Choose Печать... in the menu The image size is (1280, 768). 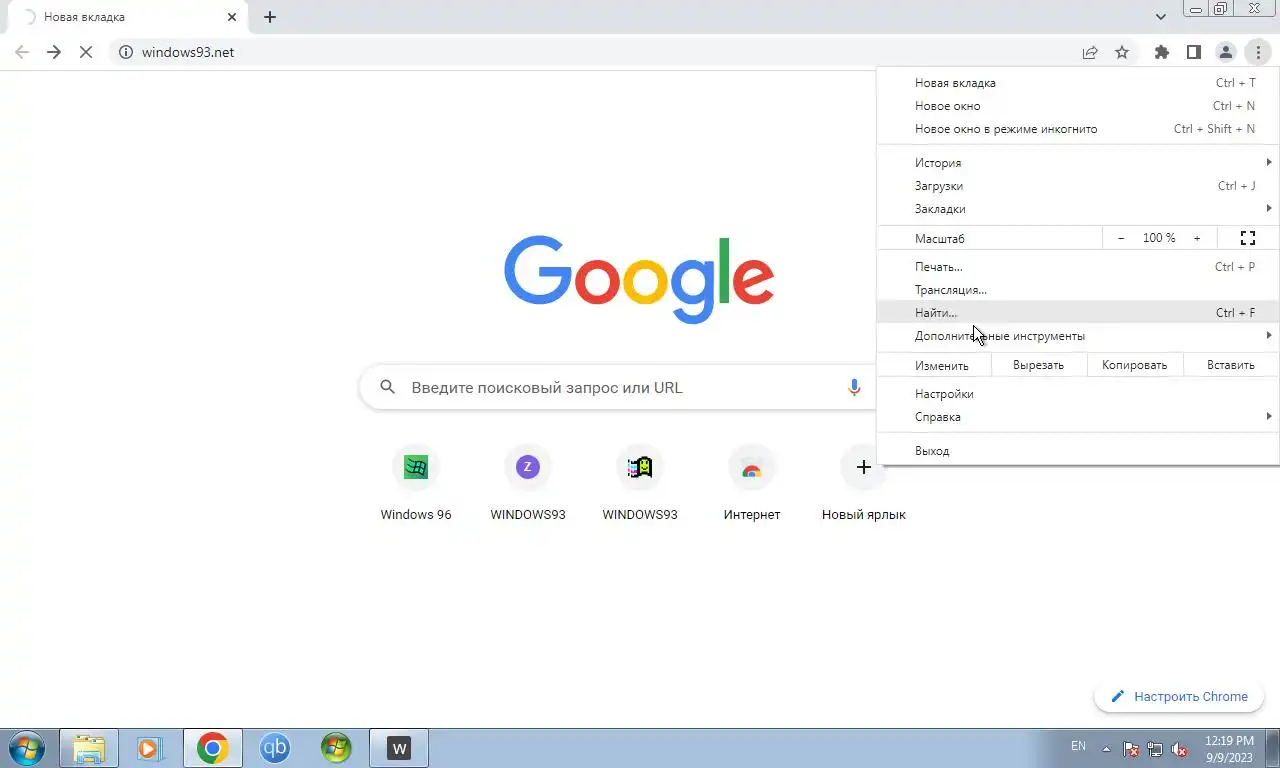[x=1078, y=267]
